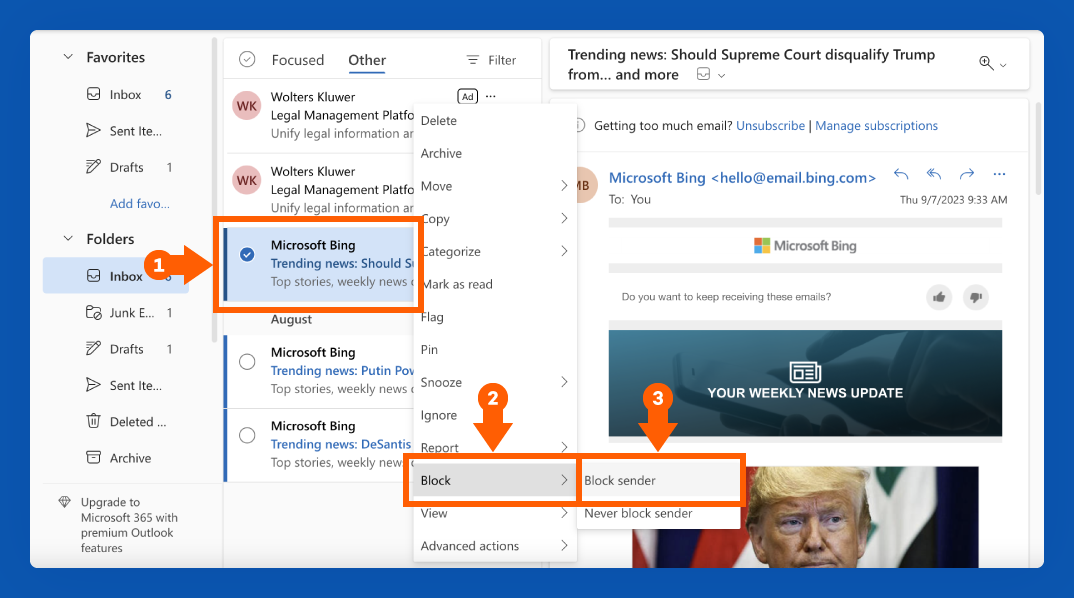Click the Archive box icon in Folders
Viewport: 1074px width, 598px height.
tap(93, 457)
